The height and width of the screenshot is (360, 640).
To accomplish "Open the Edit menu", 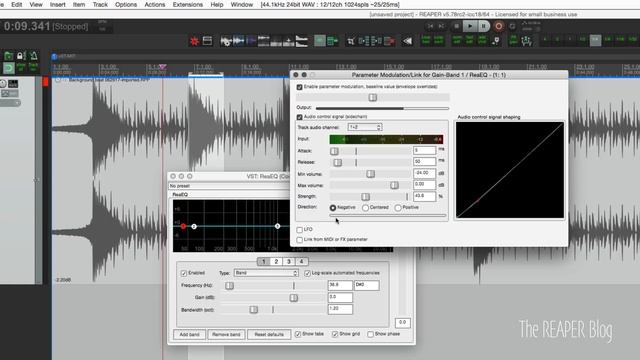I will [17, 4].
